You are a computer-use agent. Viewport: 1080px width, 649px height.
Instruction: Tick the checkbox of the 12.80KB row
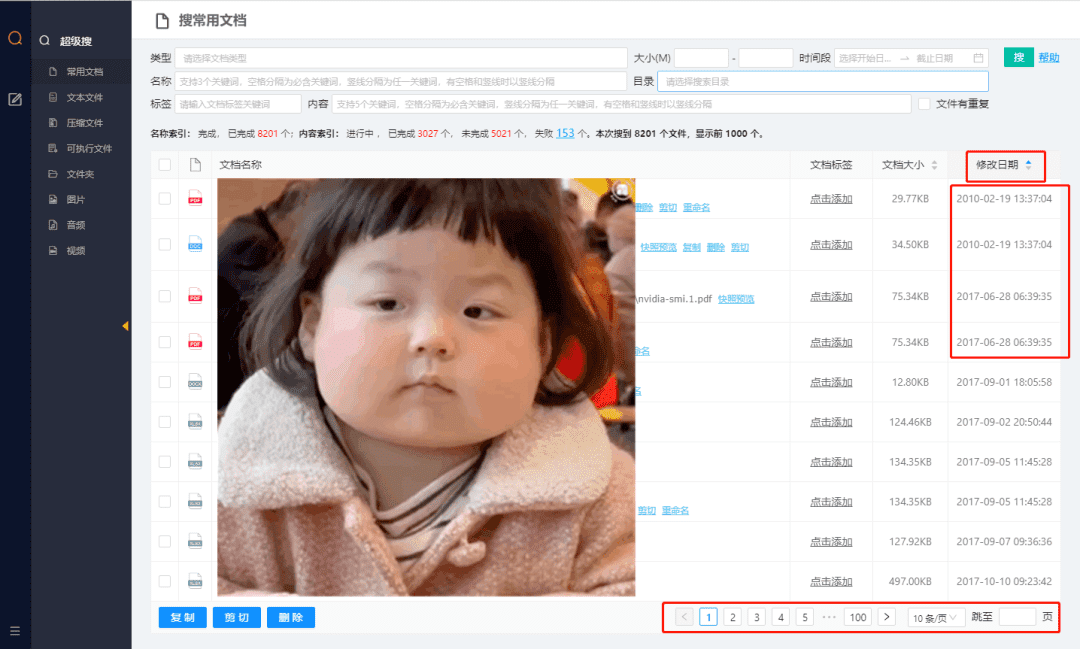[x=165, y=382]
